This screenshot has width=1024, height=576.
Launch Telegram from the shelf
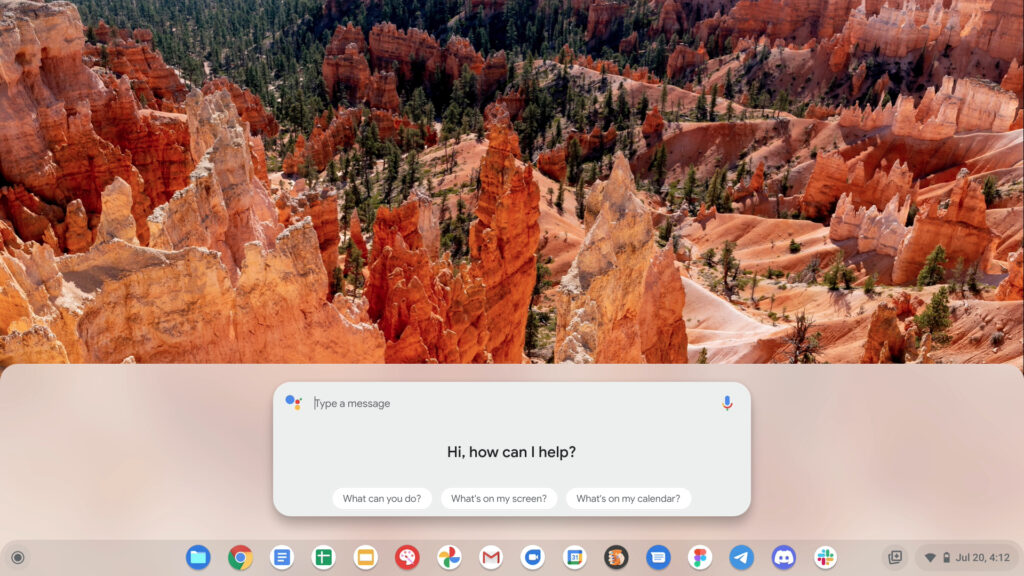[741, 557]
